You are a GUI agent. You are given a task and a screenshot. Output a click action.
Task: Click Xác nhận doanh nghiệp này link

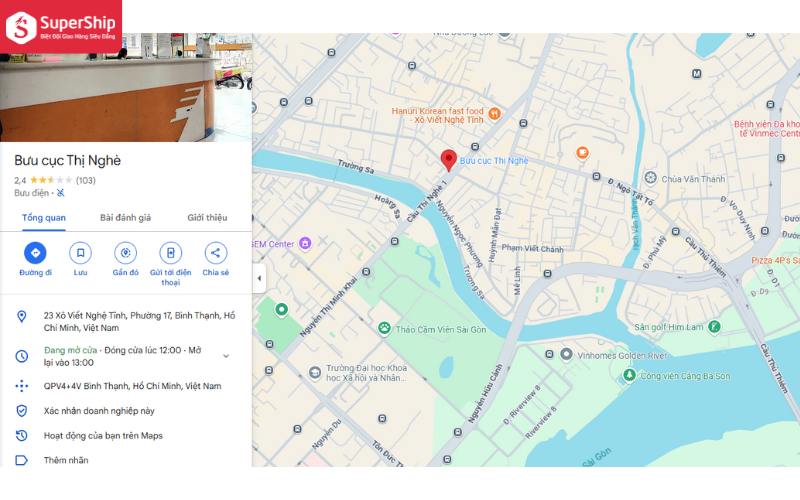pos(99,411)
